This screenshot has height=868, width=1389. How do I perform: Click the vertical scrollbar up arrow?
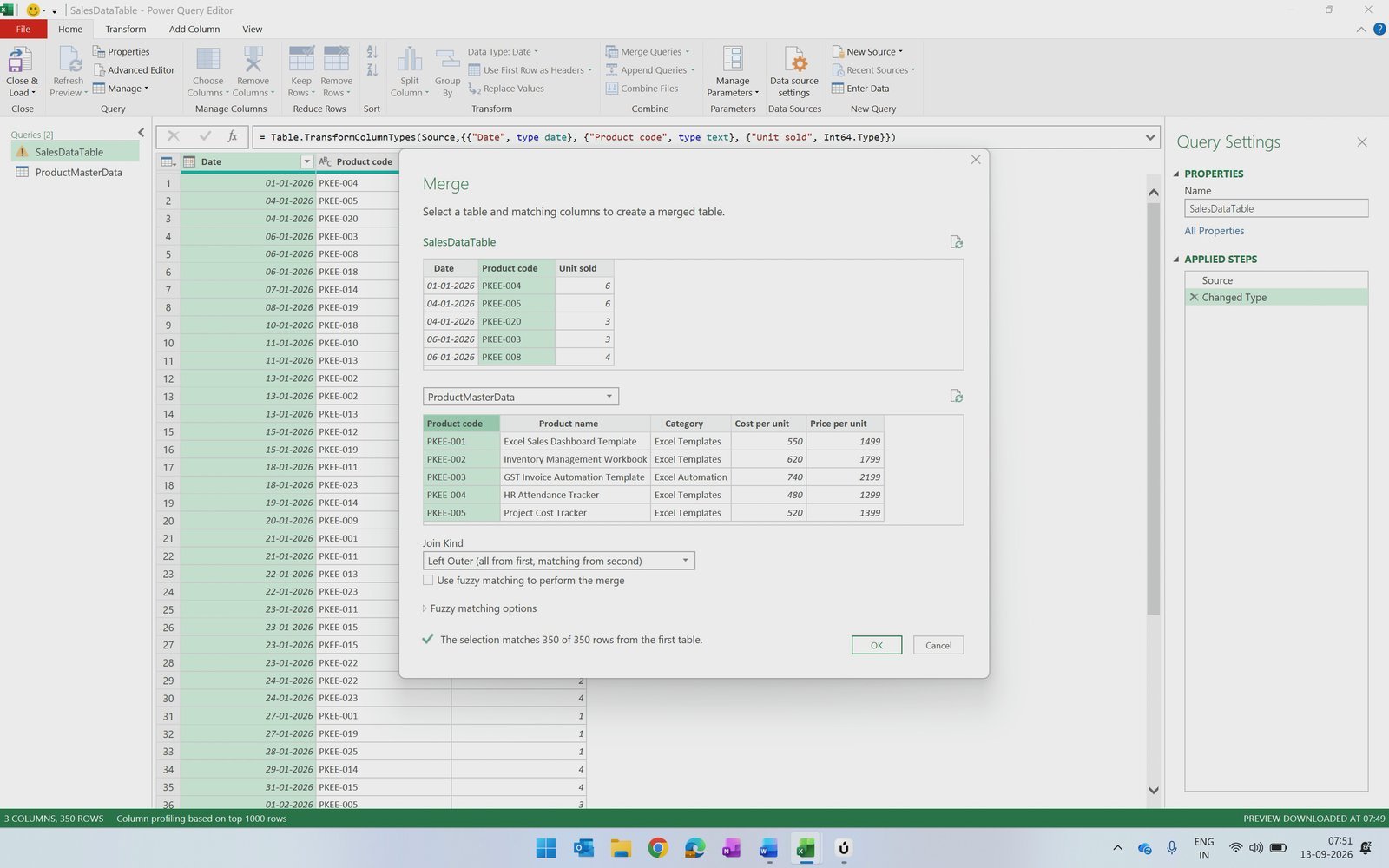pos(1154,193)
